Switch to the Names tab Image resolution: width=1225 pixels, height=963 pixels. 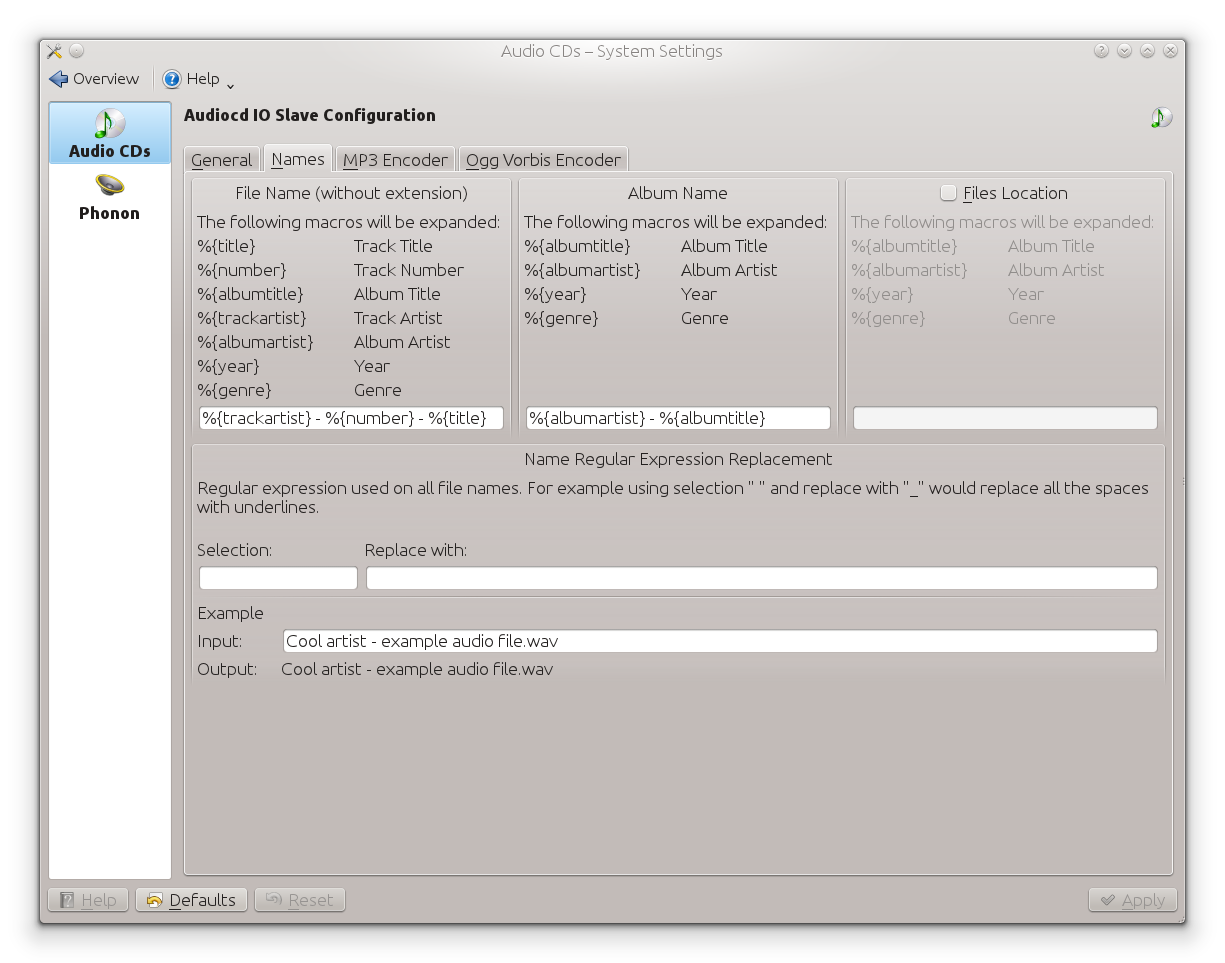coord(298,158)
